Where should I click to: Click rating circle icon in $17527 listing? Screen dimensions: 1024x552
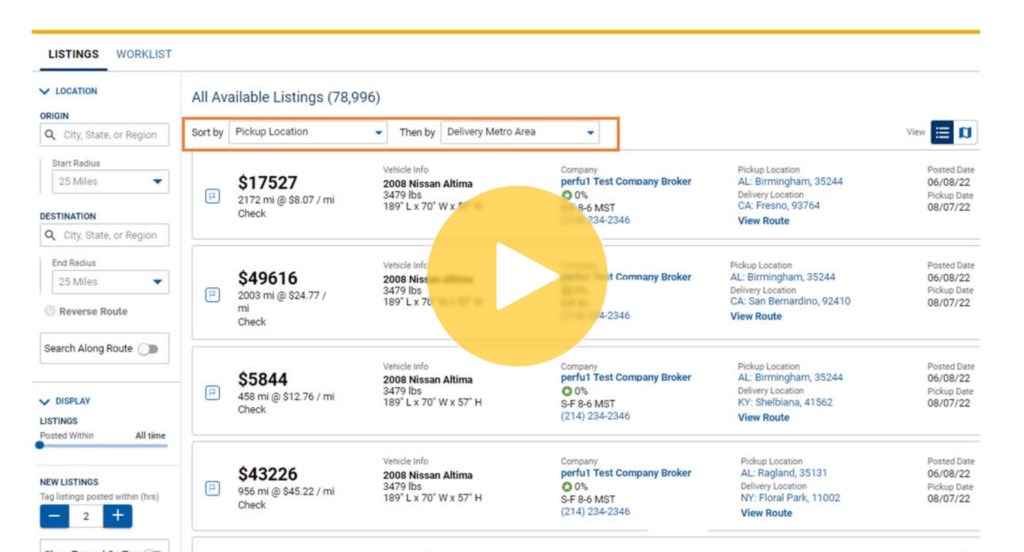566,195
